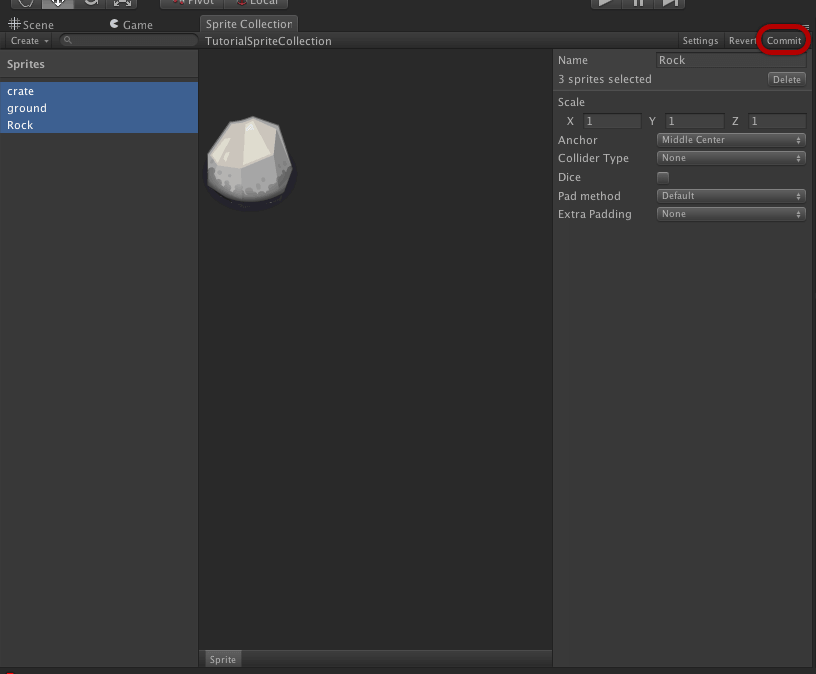The width and height of the screenshot is (816, 674).
Task: Switch to the Game tab
Action: click(x=131, y=24)
